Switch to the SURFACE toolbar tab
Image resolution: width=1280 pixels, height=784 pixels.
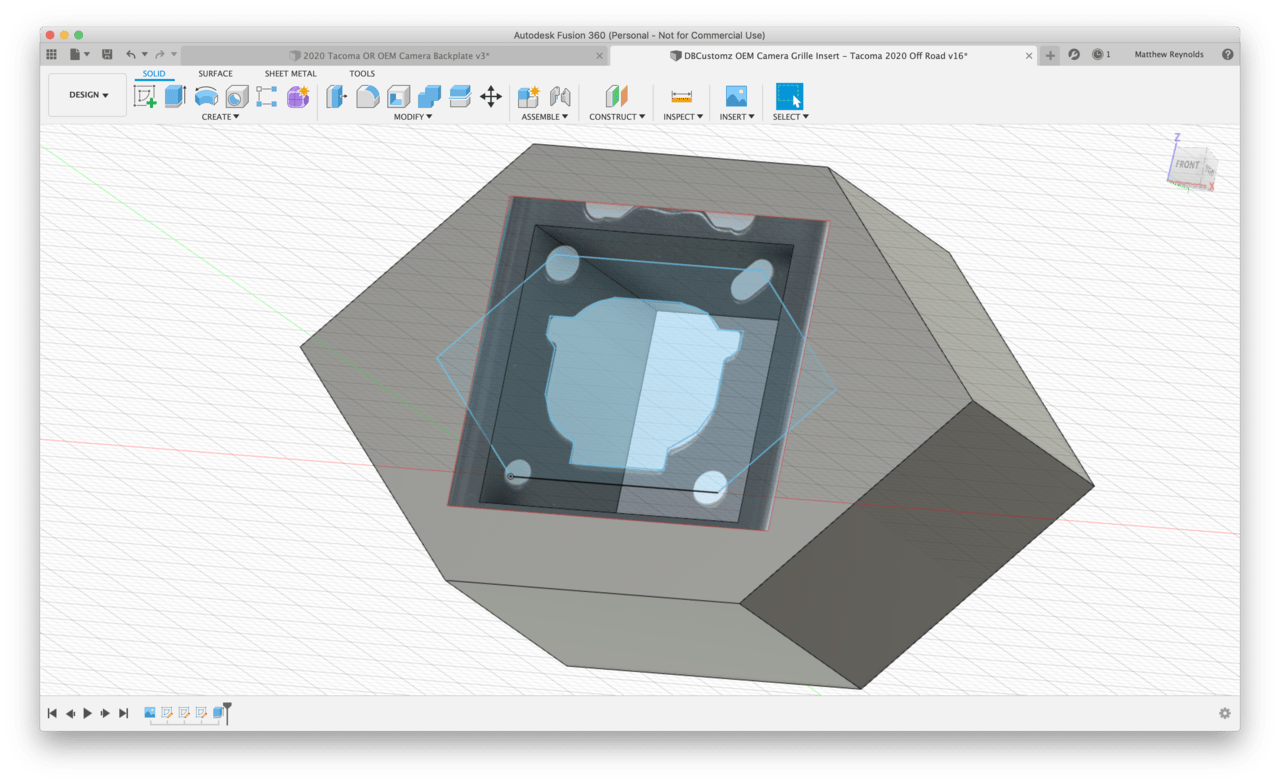click(x=215, y=74)
